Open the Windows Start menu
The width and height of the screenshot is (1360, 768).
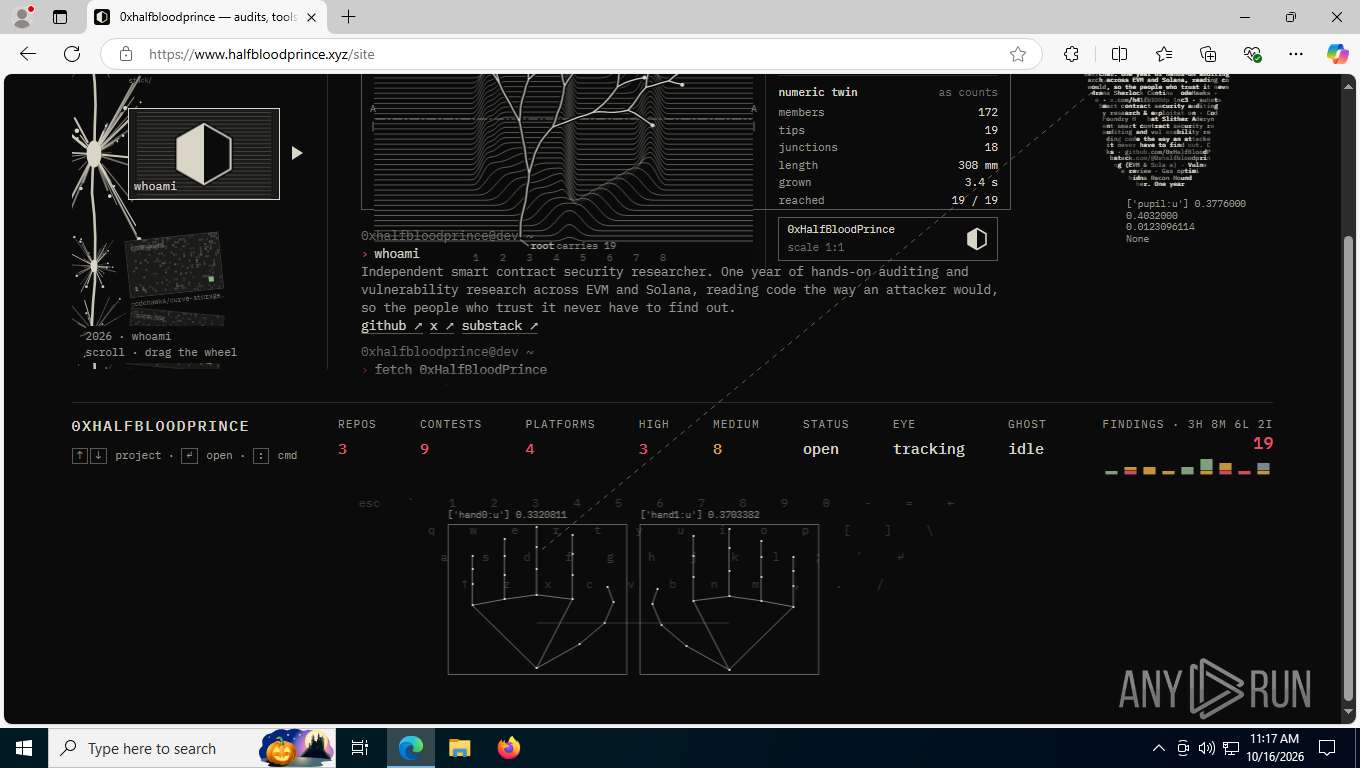click(x=23, y=748)
